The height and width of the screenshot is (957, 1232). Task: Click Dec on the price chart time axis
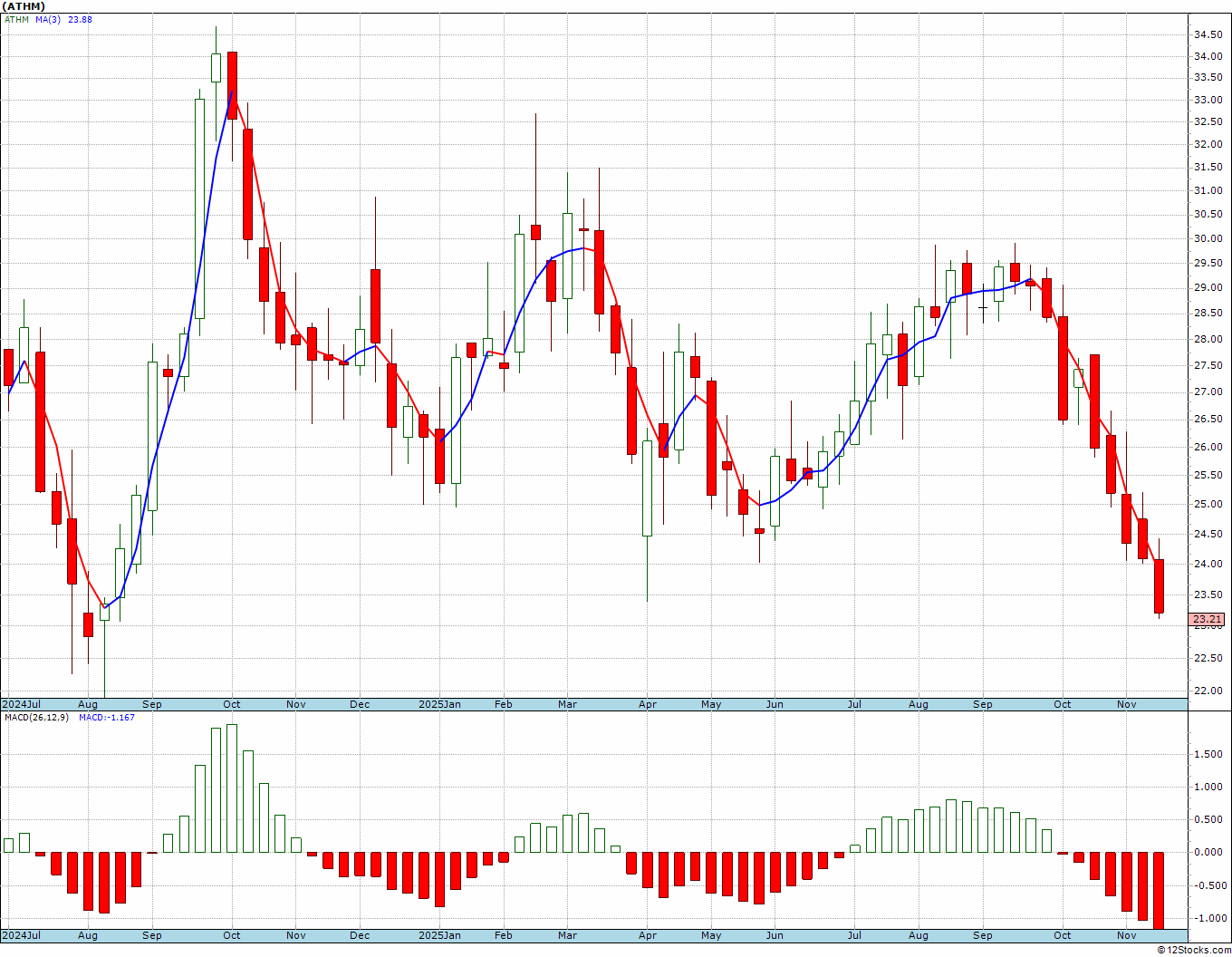click(360, 704)
